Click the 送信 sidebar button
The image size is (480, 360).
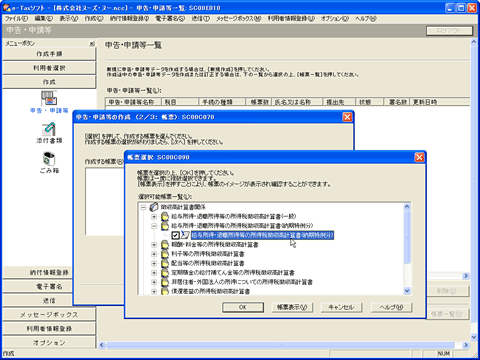point(38,300)
